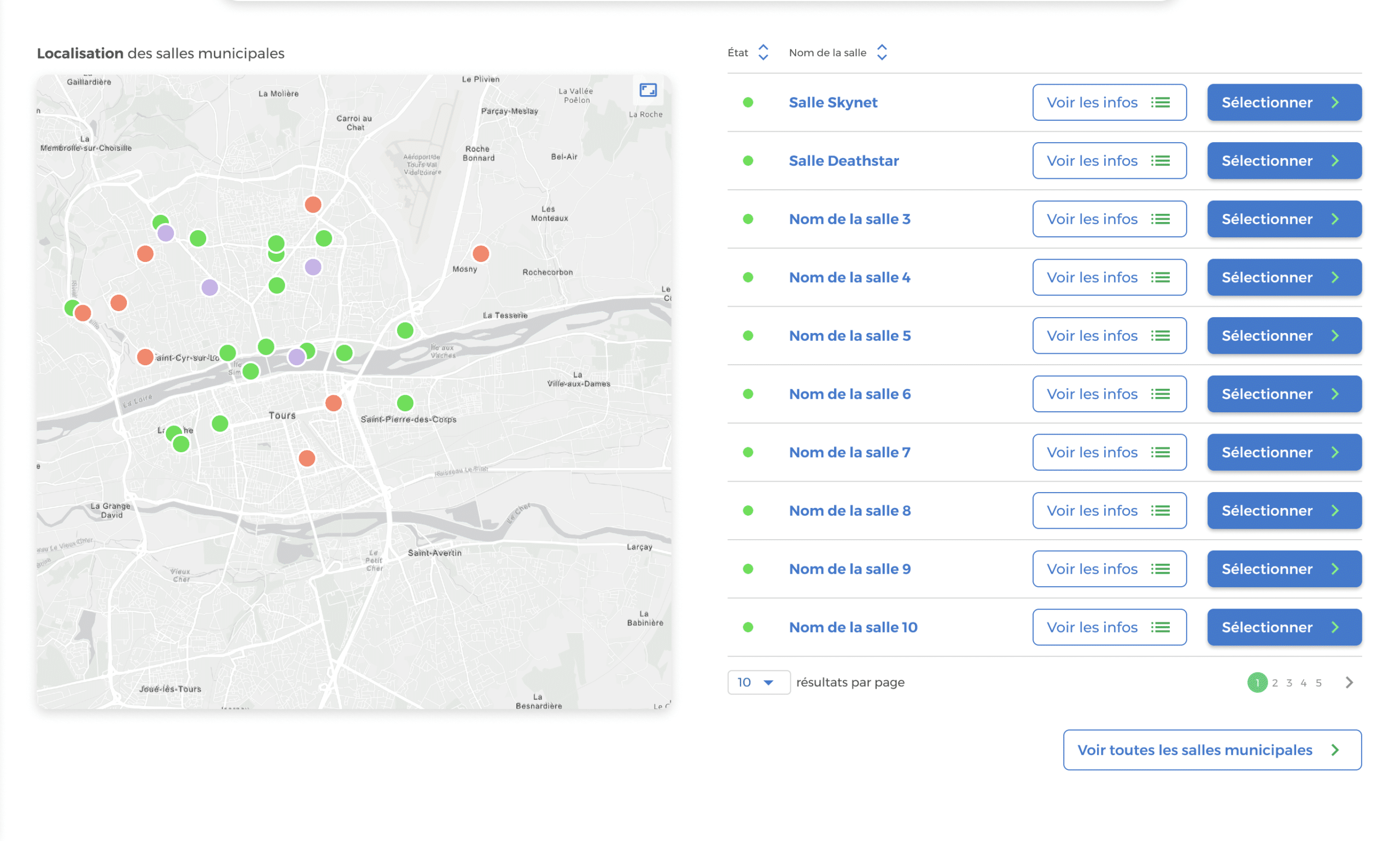Click the orange marker south of Tours label
This screenshot has height=841, width=1400.
[x=307, y=458]
